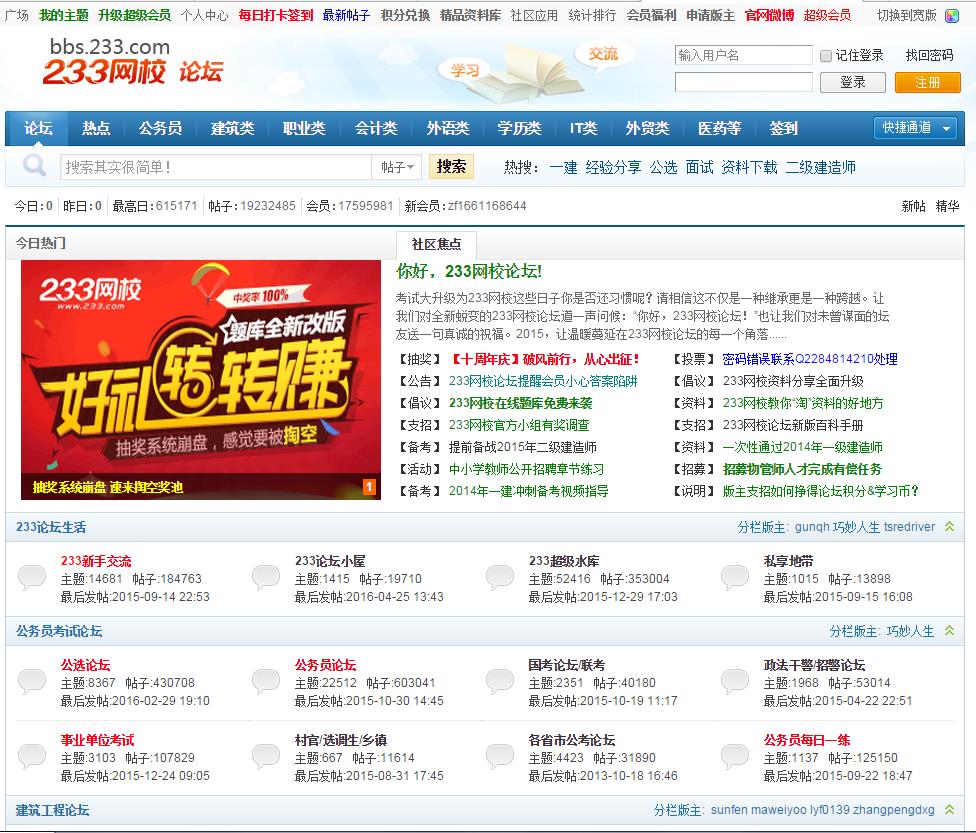Screen dimensions: 976x833
Task: Select the 论坛 navigation tab
Action: click(x=38, y=128)
